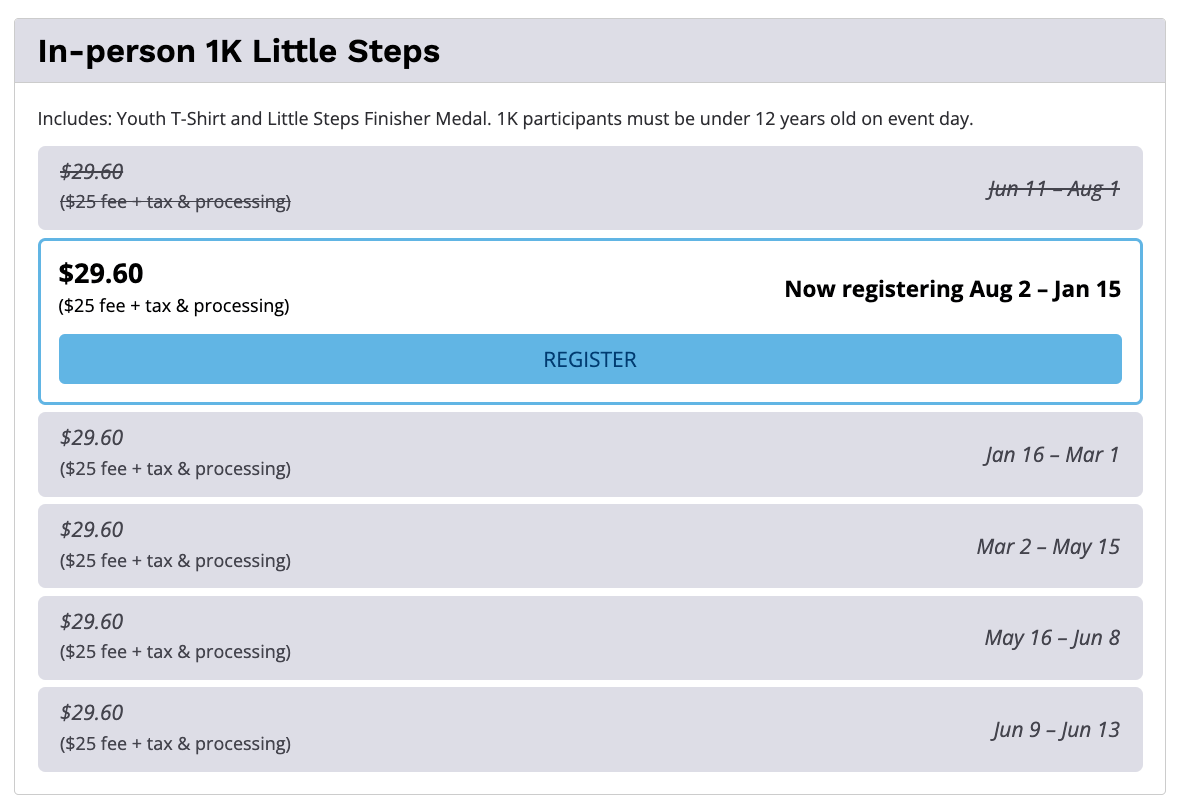1180x811 pixels.
Task: Click the fee text under bold current price
Action: 175,306
